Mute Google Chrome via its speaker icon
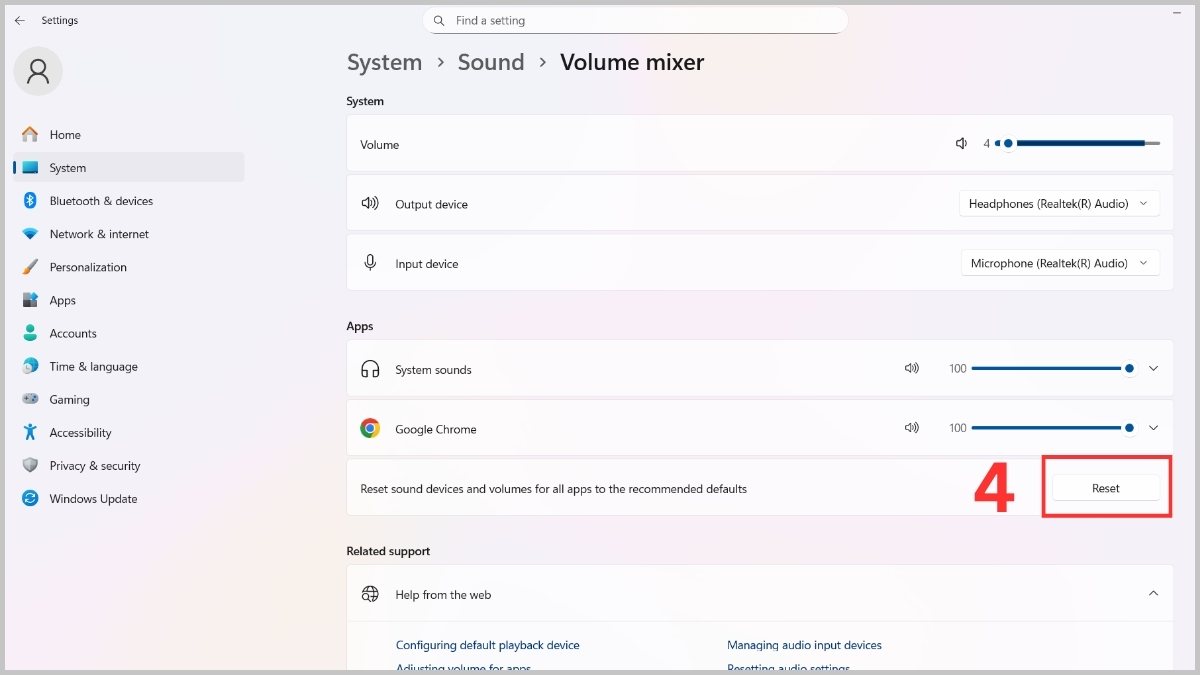Screen dimensions: 1200x675 911,428
